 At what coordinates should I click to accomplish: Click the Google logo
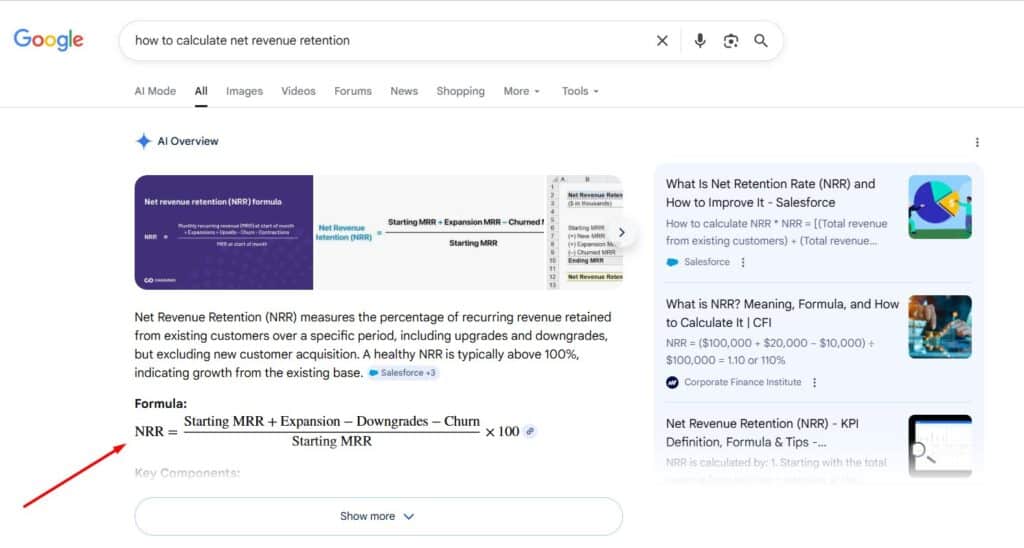pyautogui.click(x=48, y=39)
